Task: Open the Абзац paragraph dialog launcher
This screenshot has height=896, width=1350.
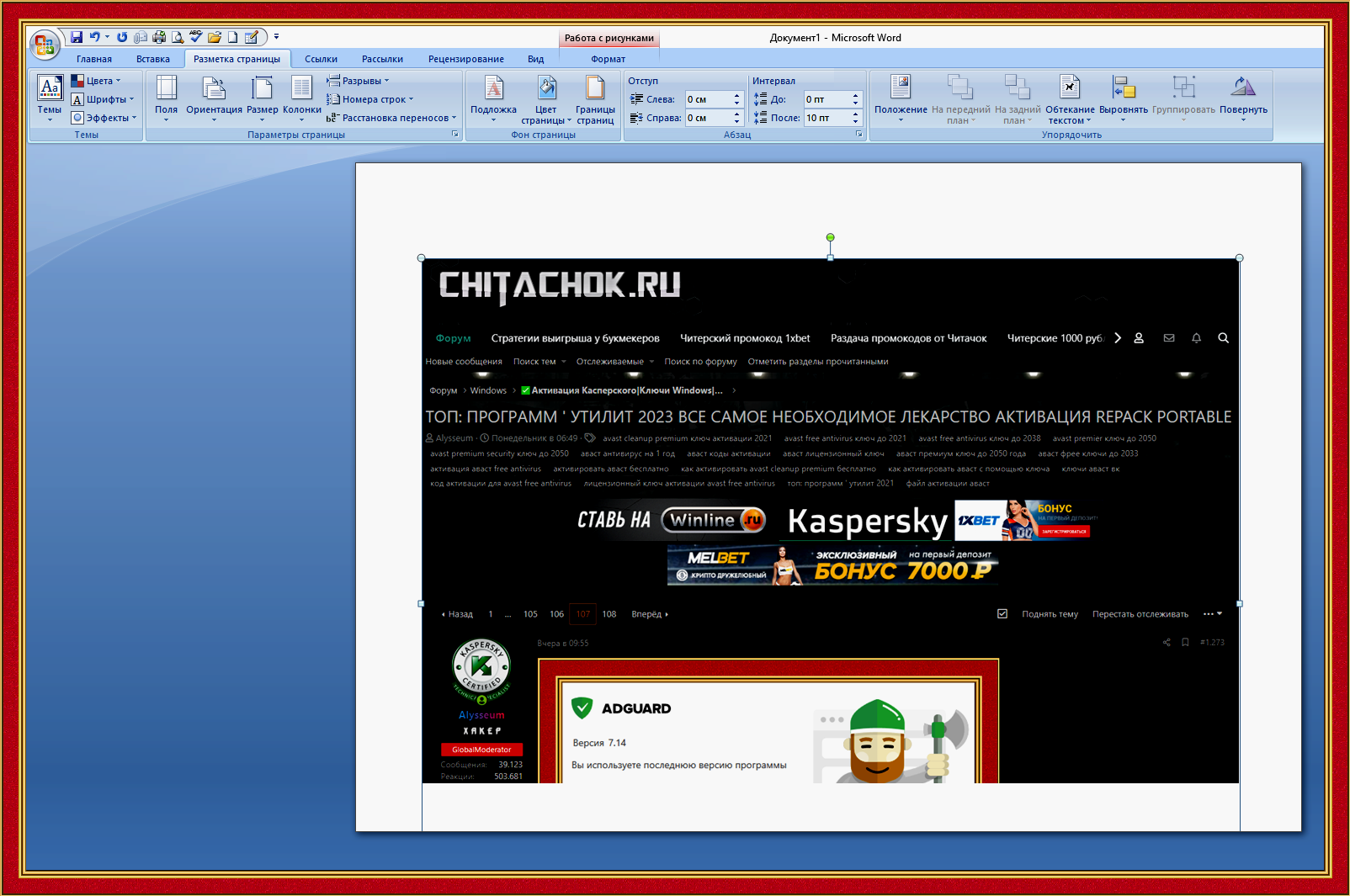Action: tap(859, 135)
